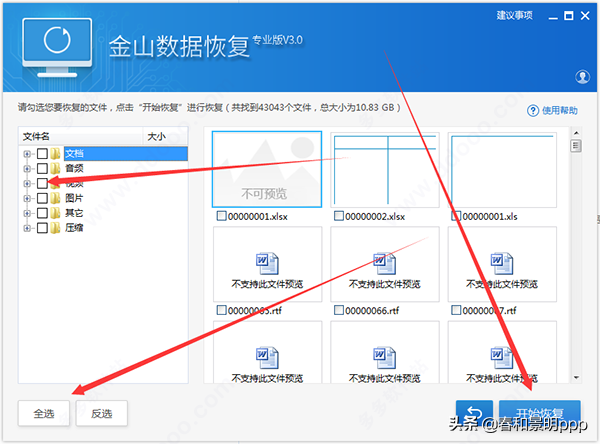Screen dimensions: 600x444
Task: Click the vertical scrollbar thumb
Action: point(576,146)
